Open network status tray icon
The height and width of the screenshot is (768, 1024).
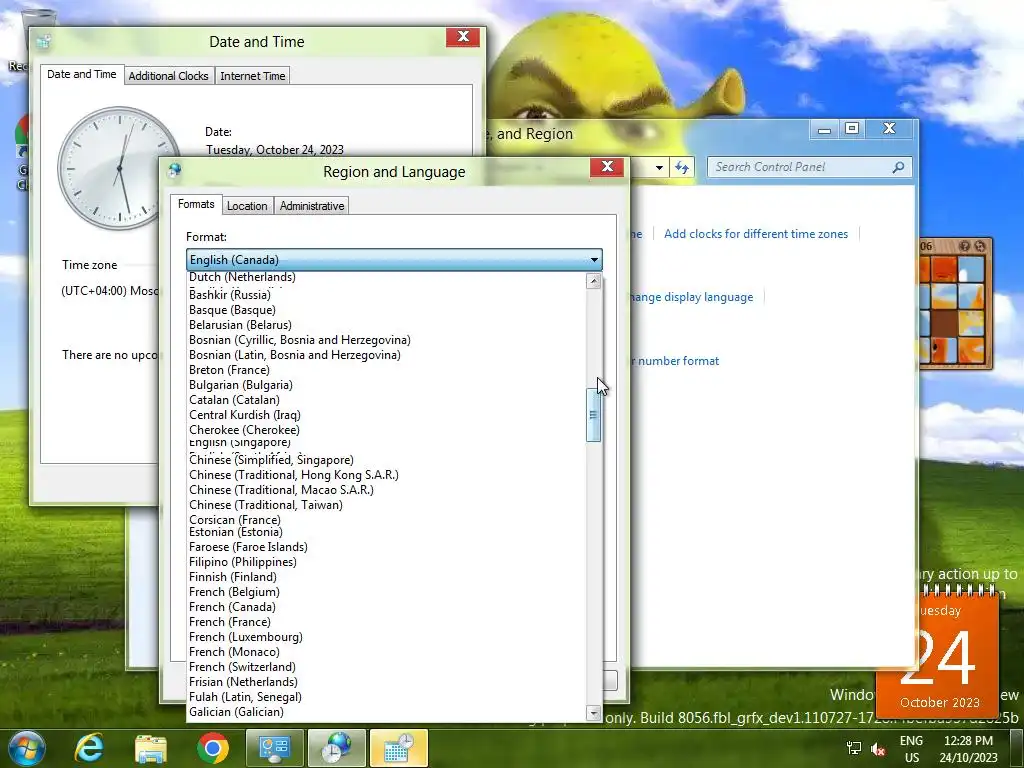pyautogui.click(x=854, y=748)
